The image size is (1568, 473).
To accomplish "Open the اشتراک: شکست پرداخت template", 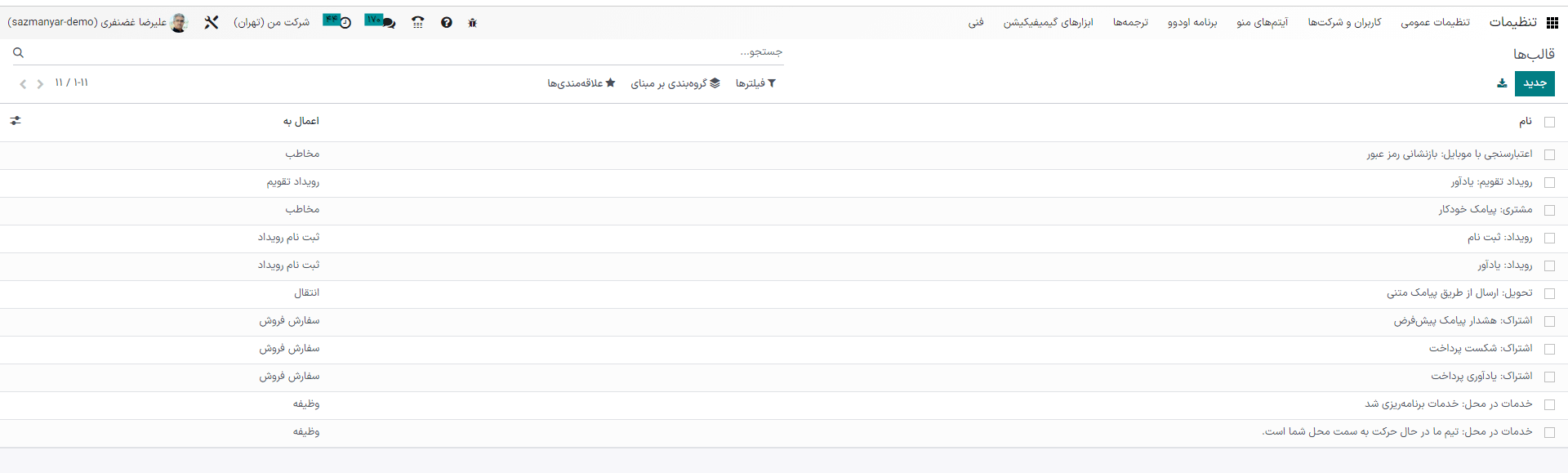I will click(x=1480, y=348).
